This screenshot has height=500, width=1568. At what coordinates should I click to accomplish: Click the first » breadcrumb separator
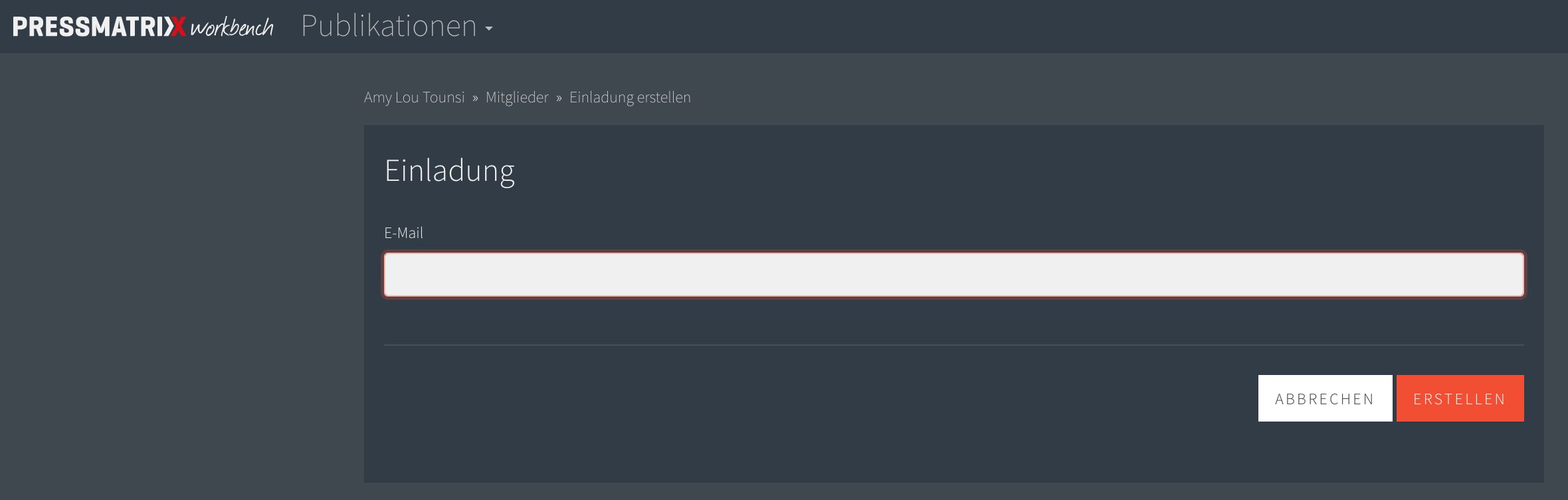(x=475, y=98)
